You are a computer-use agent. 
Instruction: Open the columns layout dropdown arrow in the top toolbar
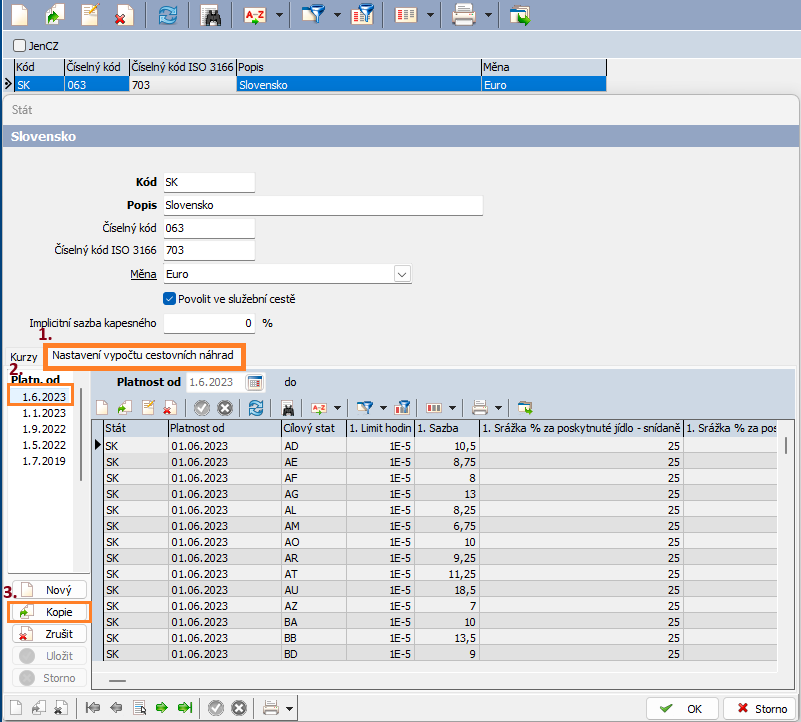tap(429, 16)
